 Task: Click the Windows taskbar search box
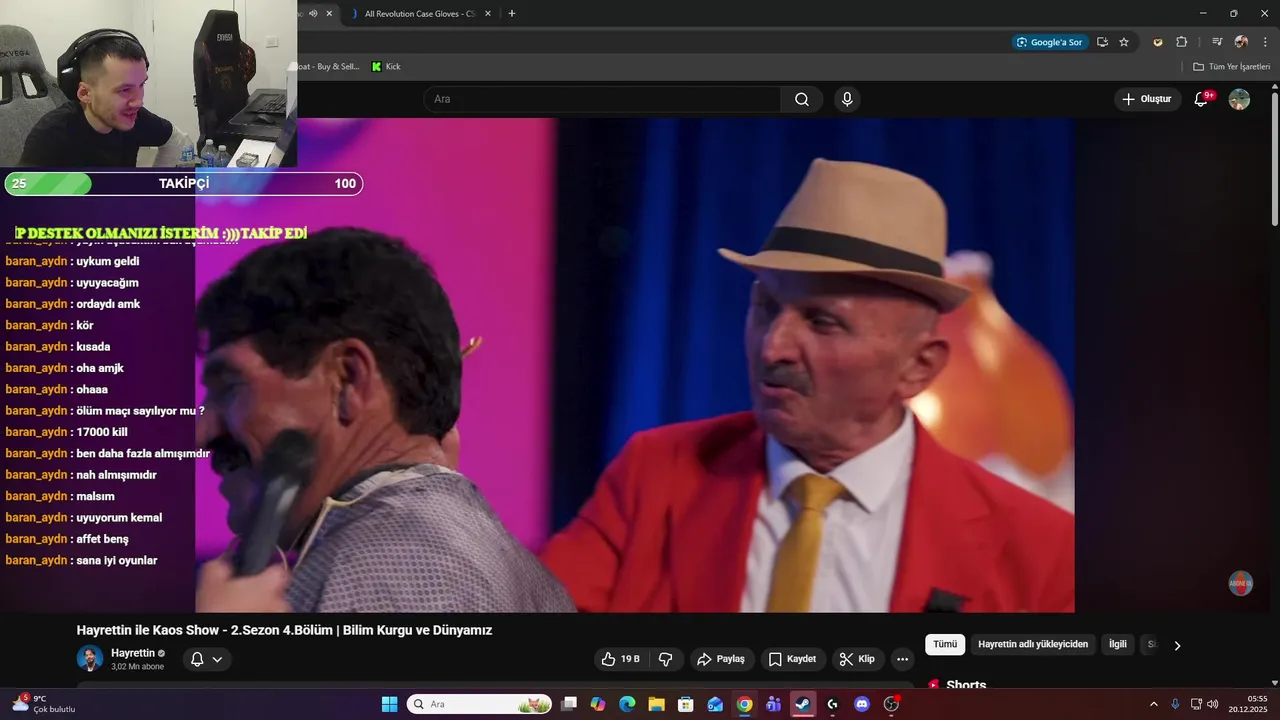480,704
